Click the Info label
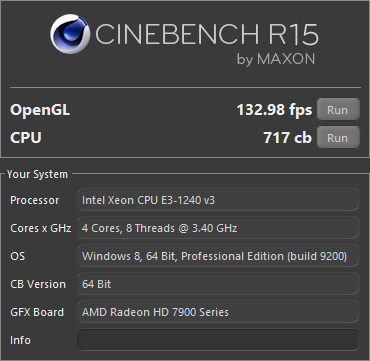 point(20,340)
